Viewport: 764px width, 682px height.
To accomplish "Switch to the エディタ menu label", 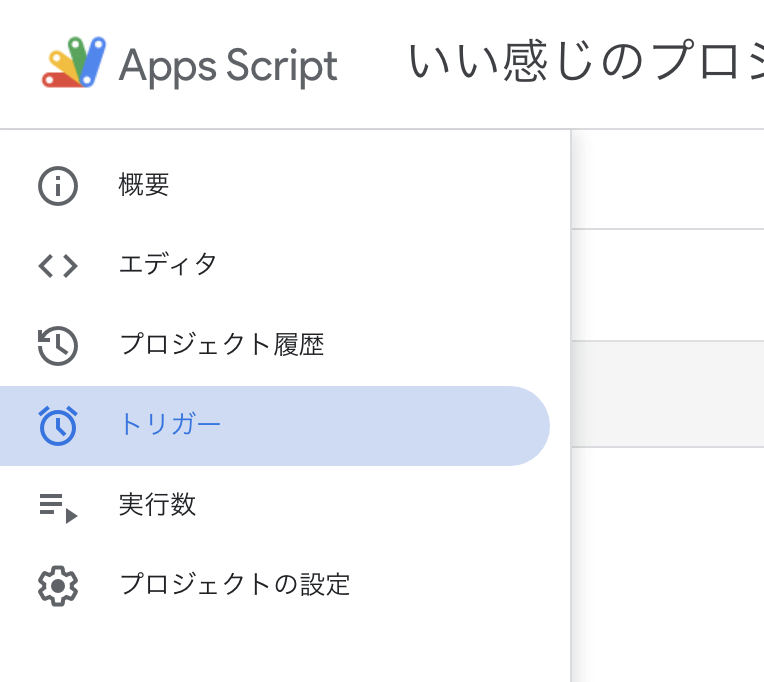I will [x=168, y=265].
